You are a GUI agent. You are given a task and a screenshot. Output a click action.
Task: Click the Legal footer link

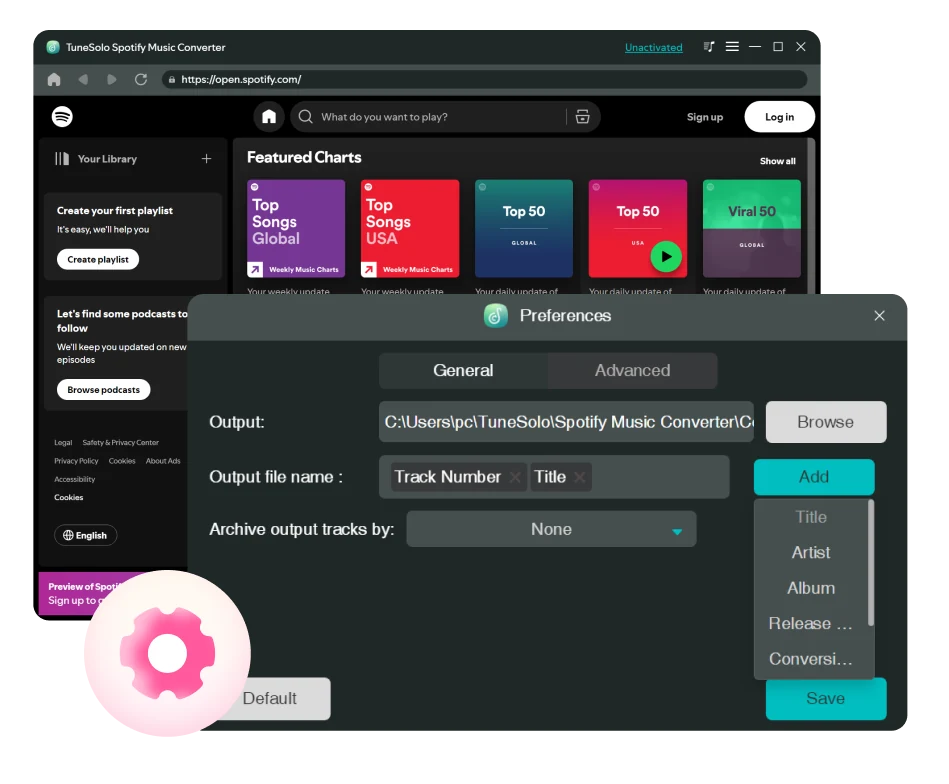tap(63, 443)
